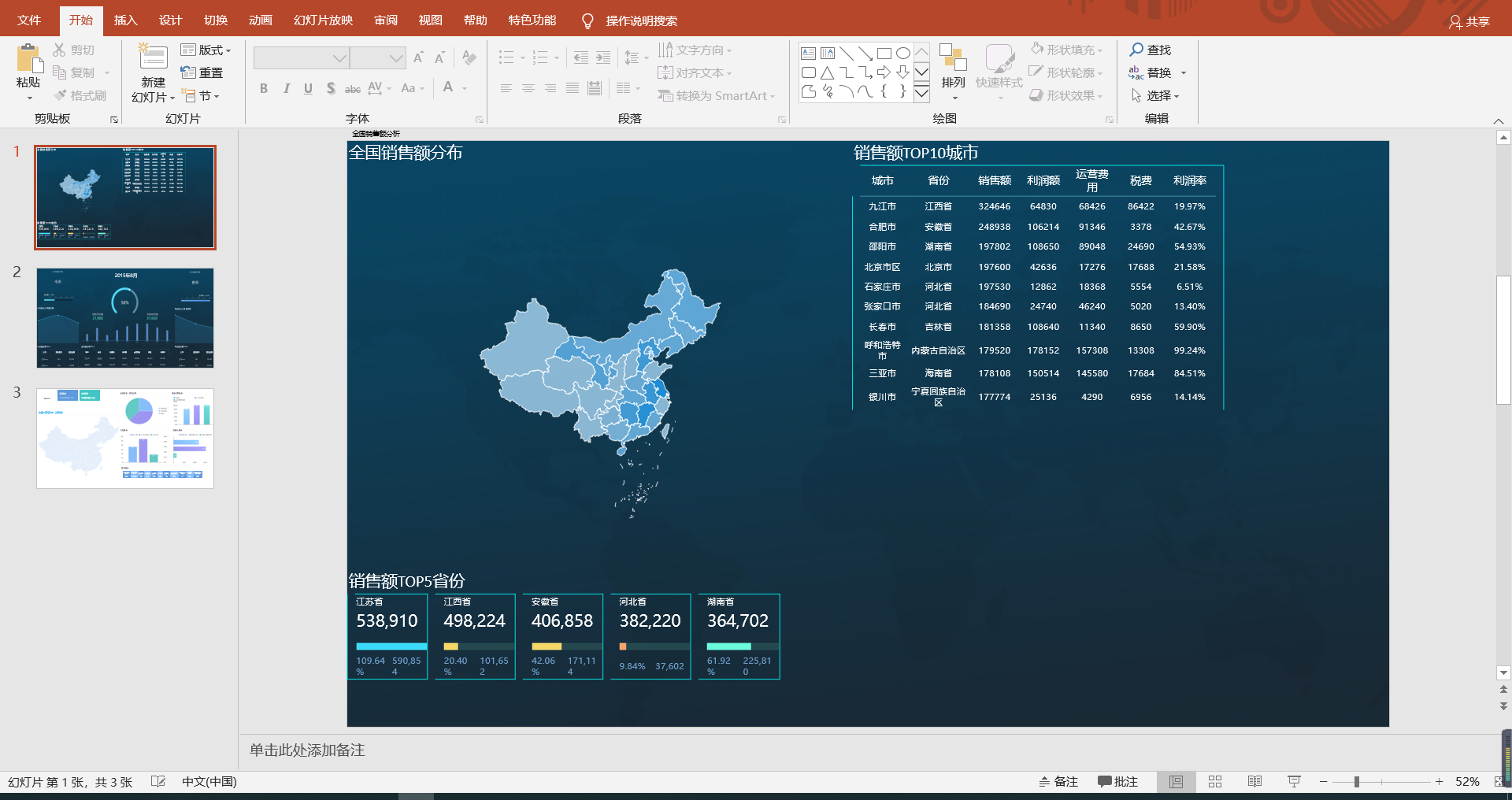Click the zoom out minus button
Viewport: 1512px width, 800px height.
click(x=1324, y=781)
